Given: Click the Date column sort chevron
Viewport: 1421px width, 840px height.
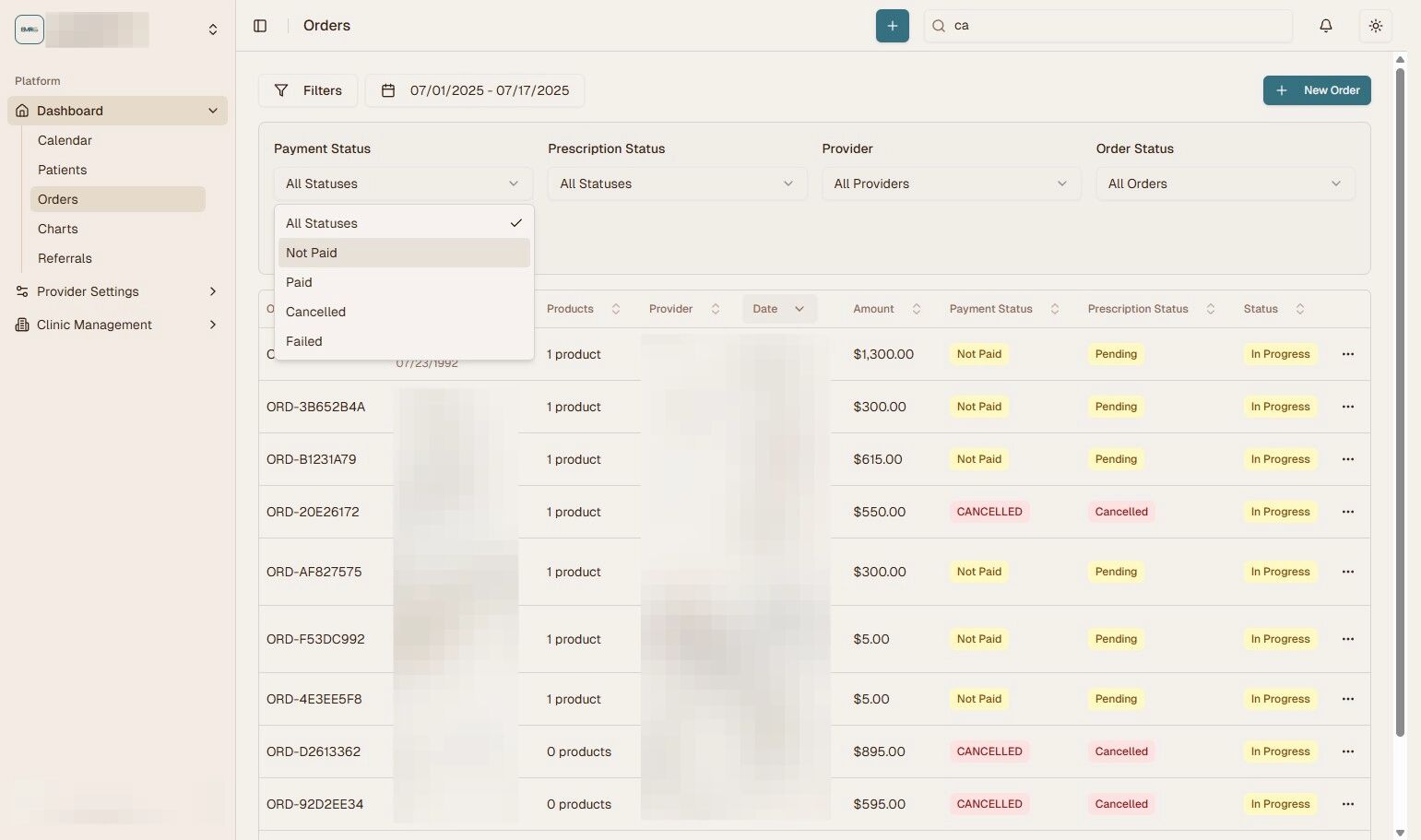Looking at the screenshot, I should point(799,308).
